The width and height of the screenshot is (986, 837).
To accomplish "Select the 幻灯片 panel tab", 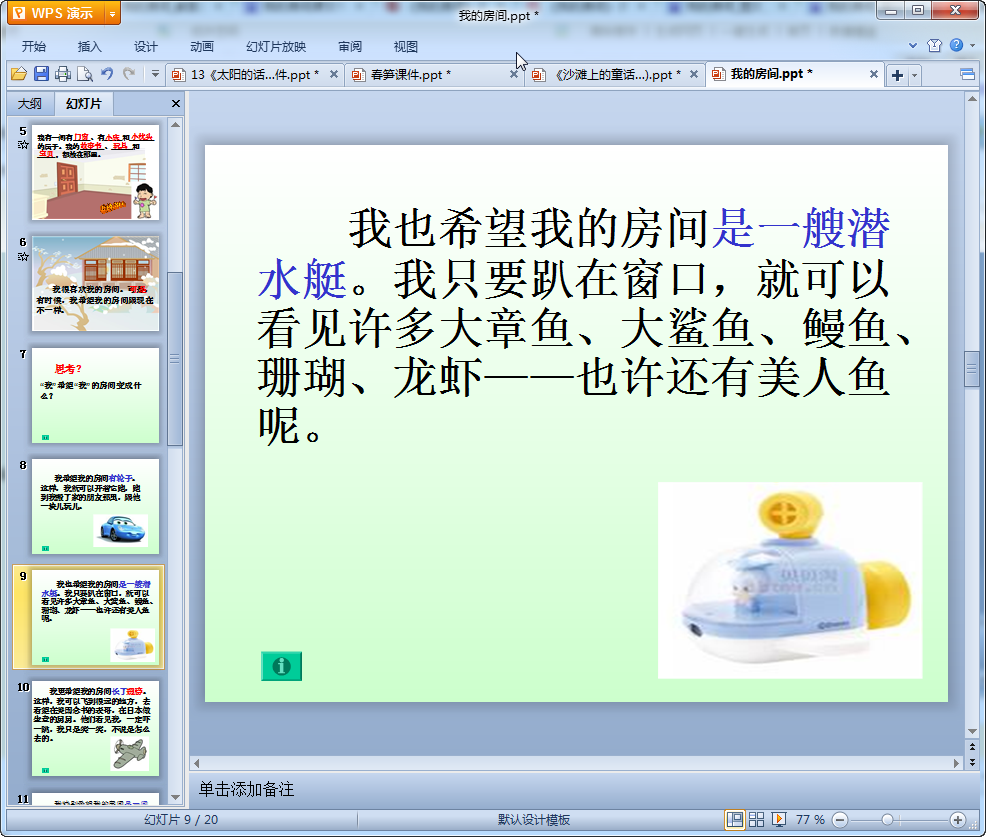I will pyautogui.click(x=84, y=104).
